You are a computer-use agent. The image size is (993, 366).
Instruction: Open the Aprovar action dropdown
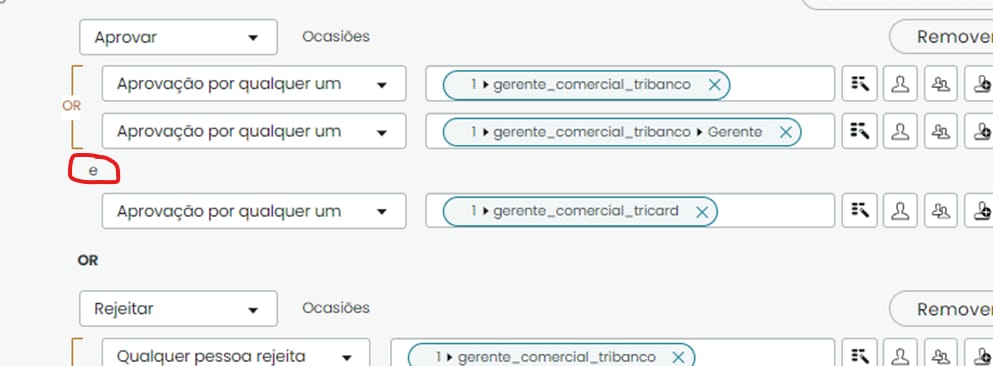pos(178,37)
